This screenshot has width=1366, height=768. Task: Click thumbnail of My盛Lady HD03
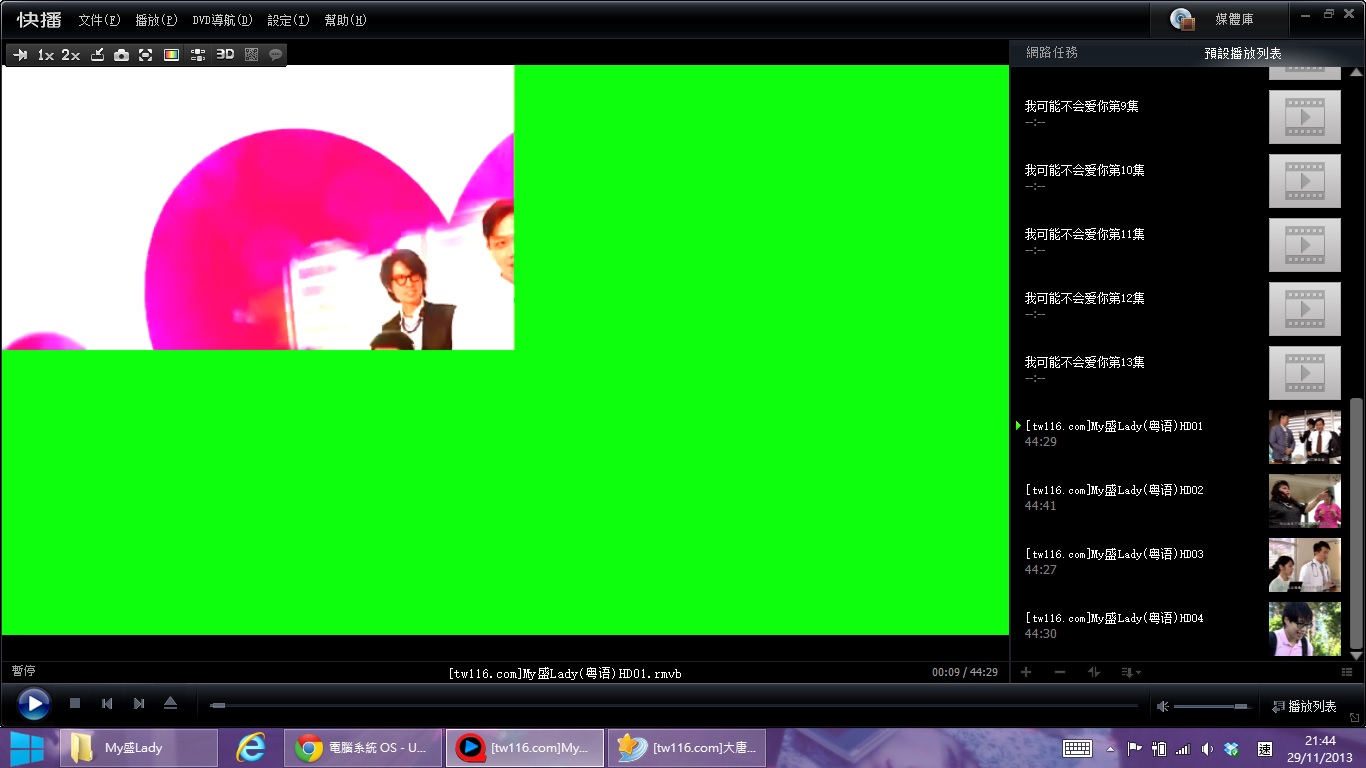click(x=1305, y=565)
